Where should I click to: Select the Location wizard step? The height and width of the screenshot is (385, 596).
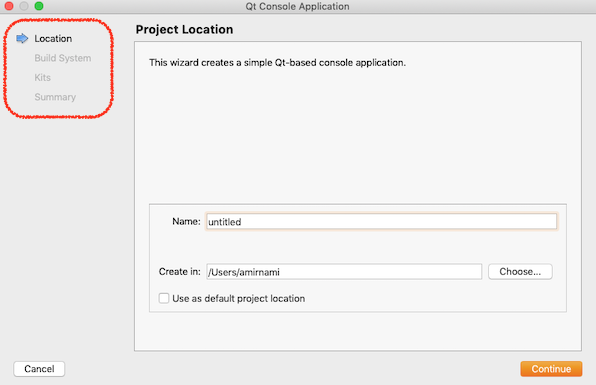(53, 39)
